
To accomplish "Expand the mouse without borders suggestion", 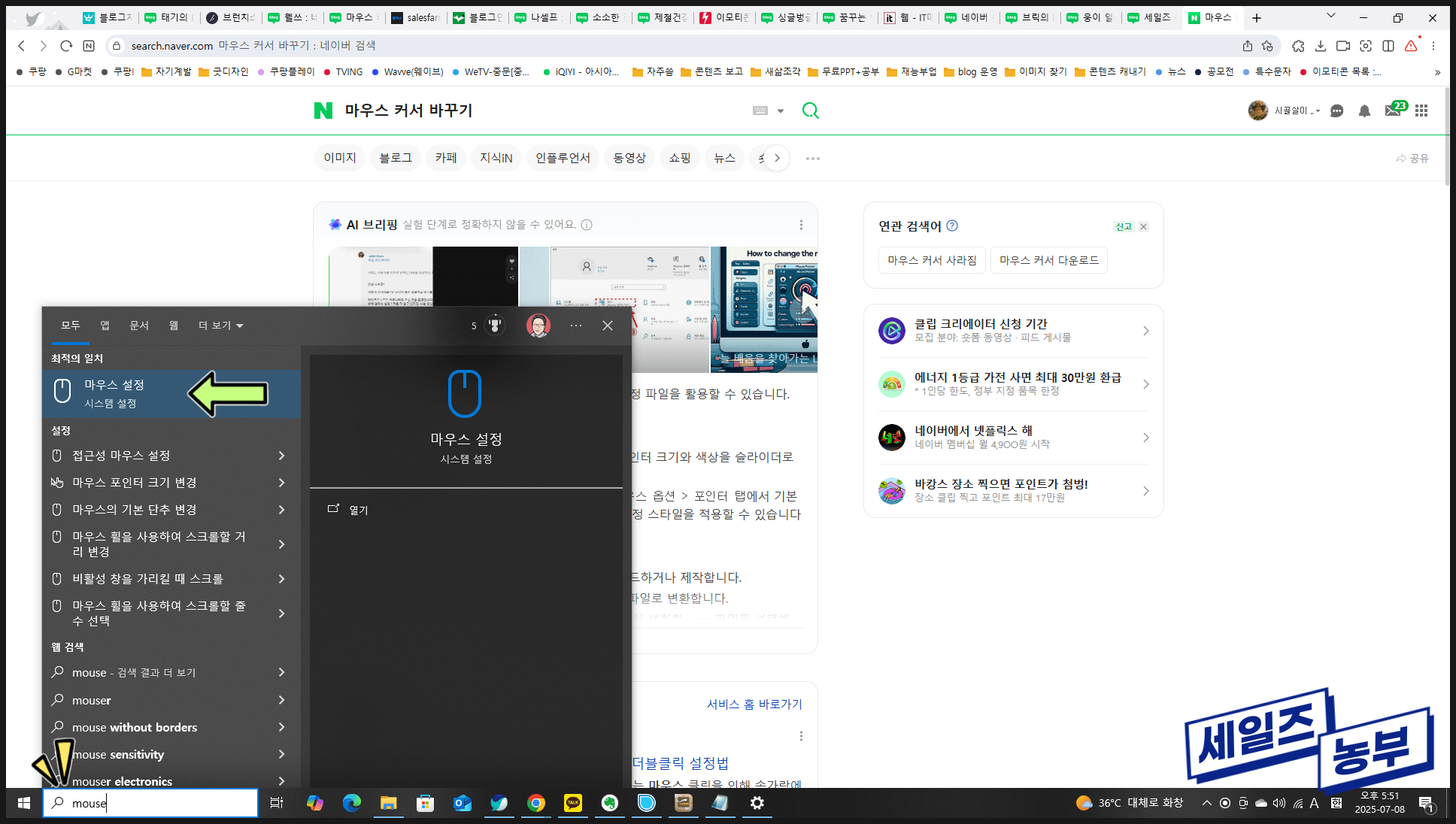I will click(x=281, y=727).
